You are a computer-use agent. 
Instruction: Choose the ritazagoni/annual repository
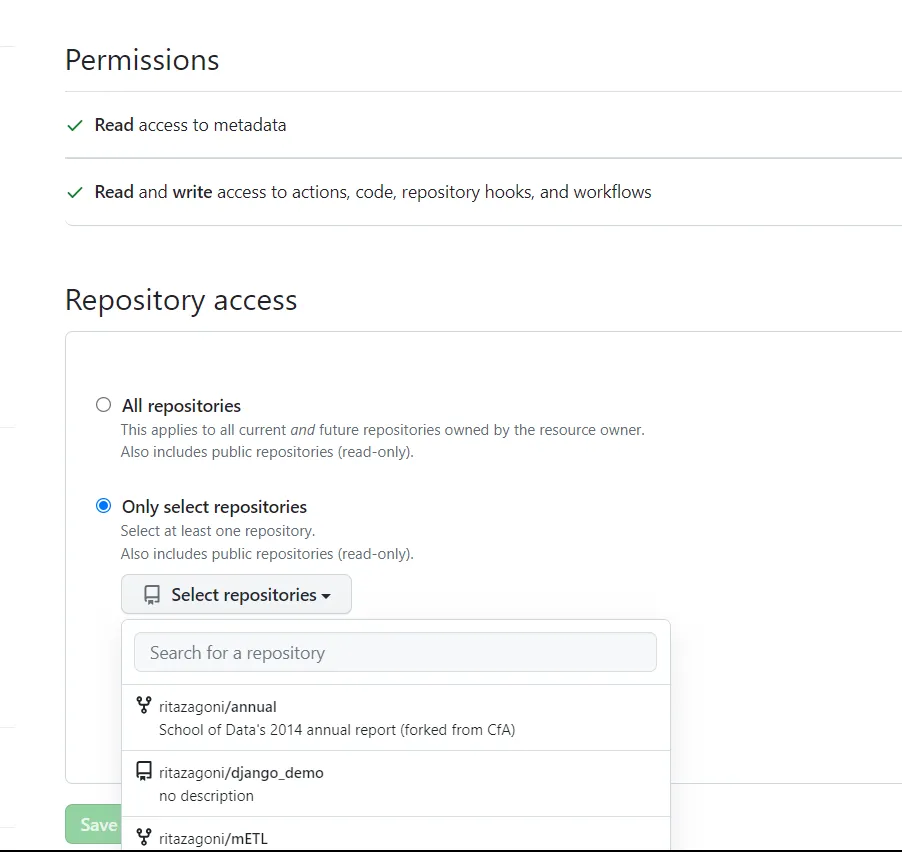pyautogui.click(x=396, y=717)
